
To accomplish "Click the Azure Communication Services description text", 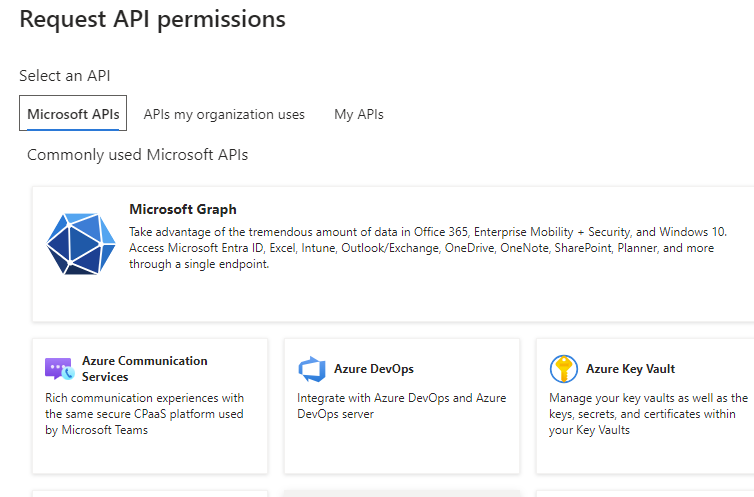I will (x=145, y=413).
